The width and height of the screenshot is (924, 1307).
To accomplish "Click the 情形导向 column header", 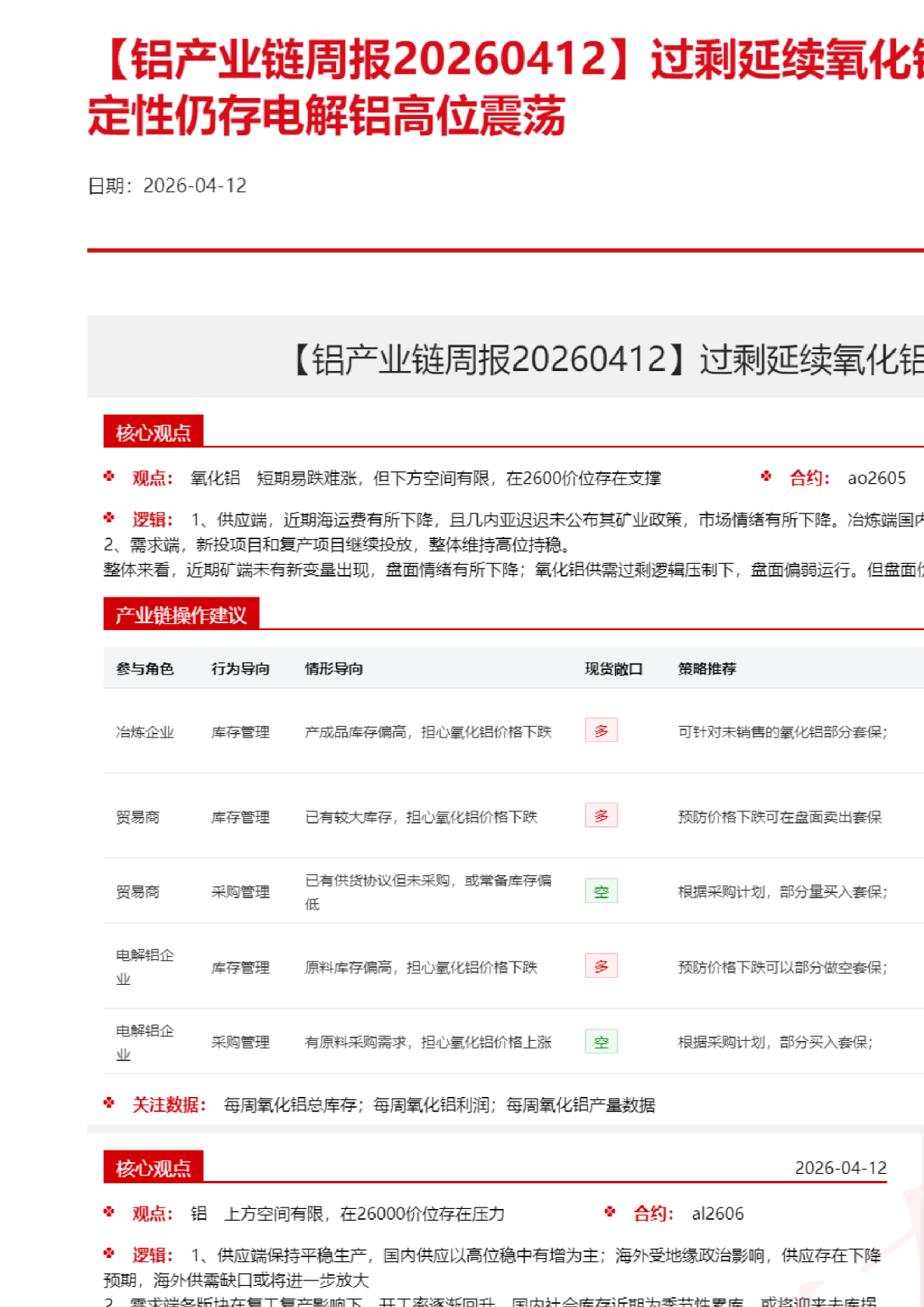I will click(334, 668).
